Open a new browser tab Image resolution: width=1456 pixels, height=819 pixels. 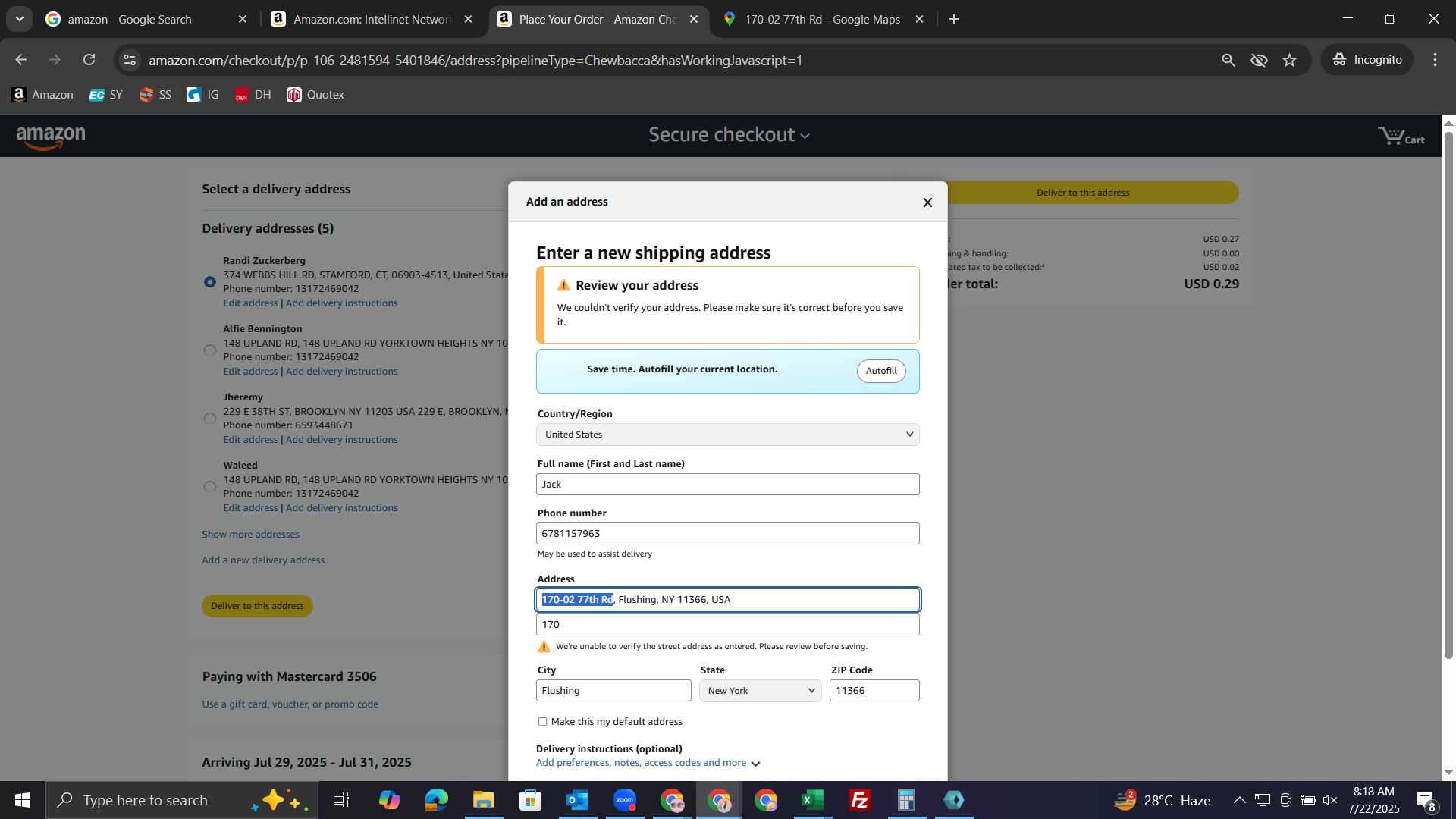[954, 20]
